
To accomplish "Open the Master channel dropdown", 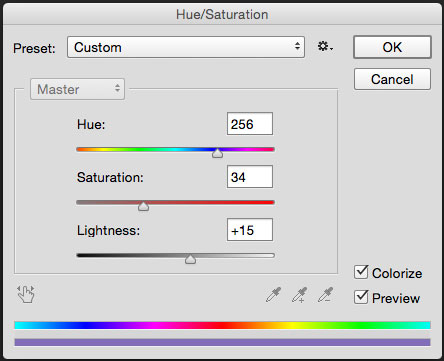I will [x=77, y=89].
